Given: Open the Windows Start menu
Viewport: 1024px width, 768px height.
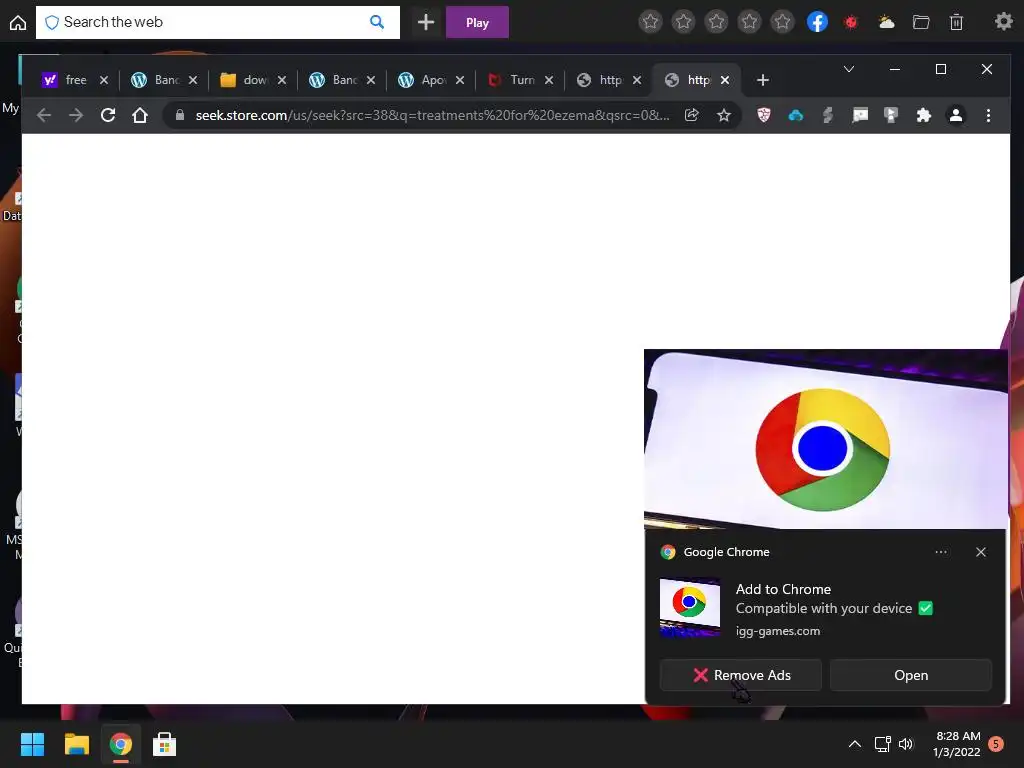Looking at the screenshot, I should tap(32, 744).
